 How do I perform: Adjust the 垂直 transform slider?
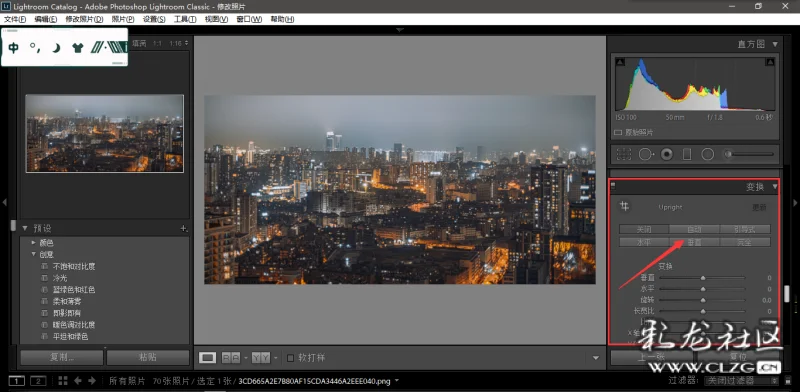pos(703,278)
